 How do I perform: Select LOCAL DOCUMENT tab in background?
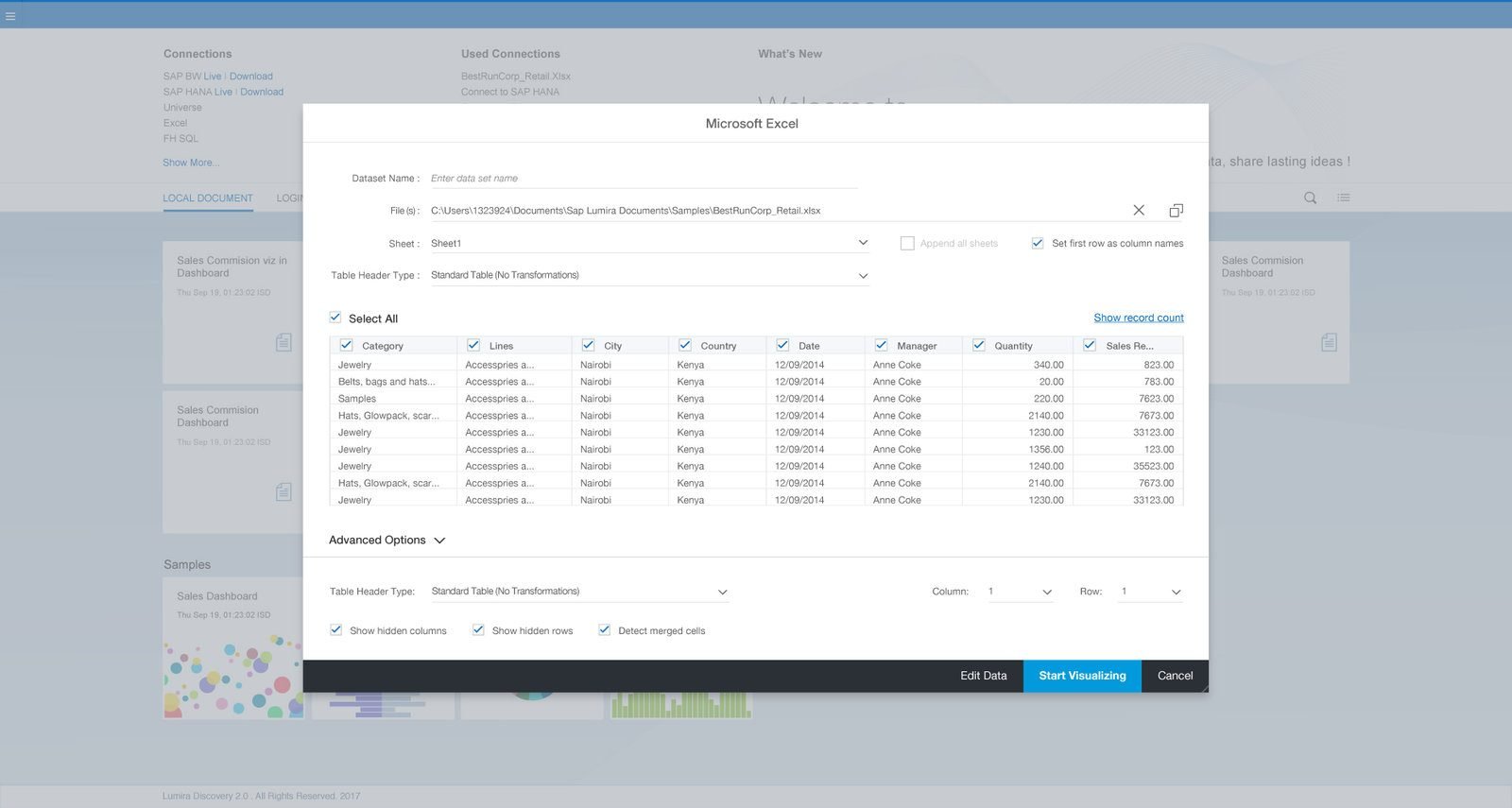pos(208,198)
